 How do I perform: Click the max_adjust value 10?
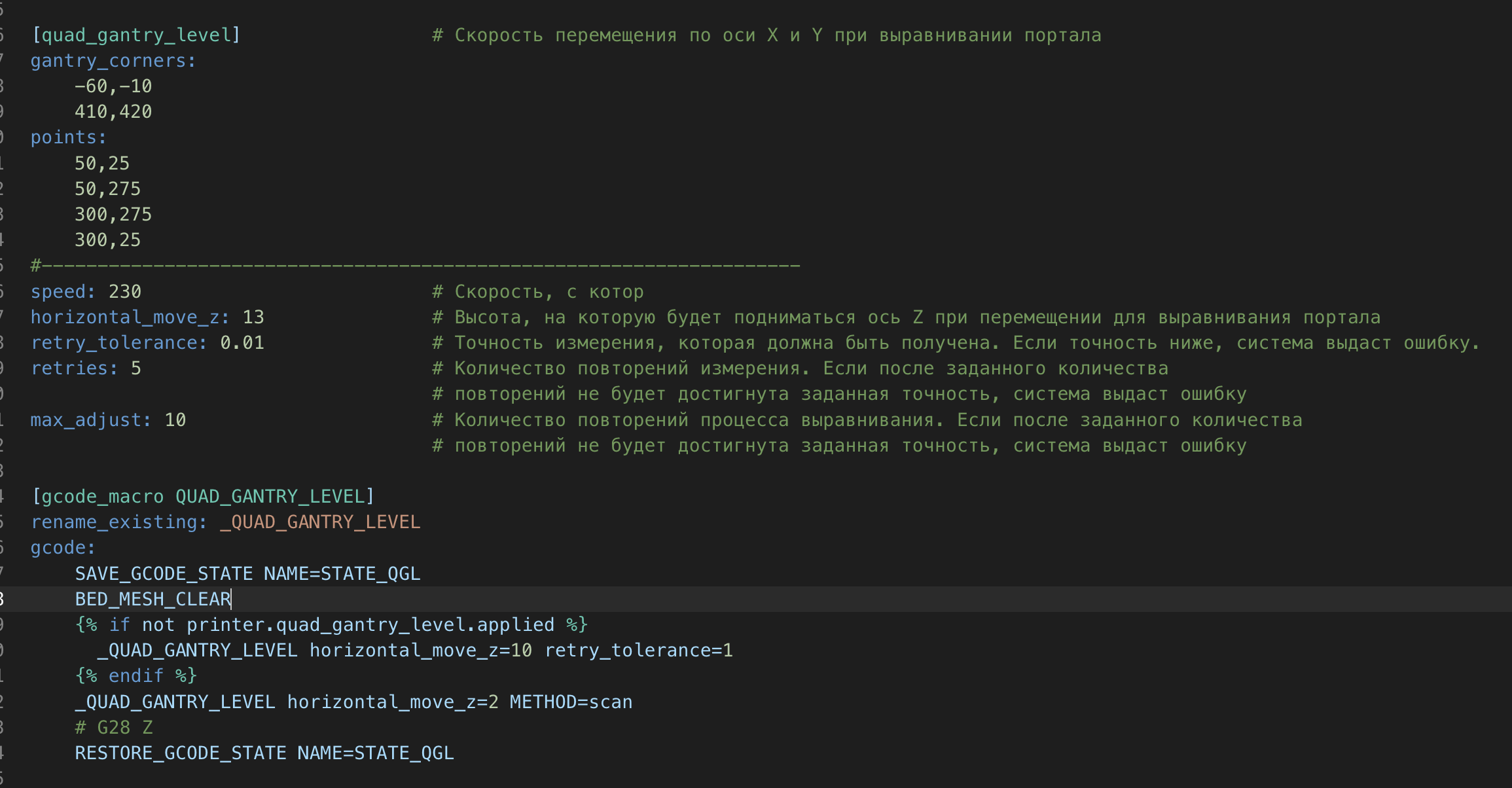click(x=175, y=420)
